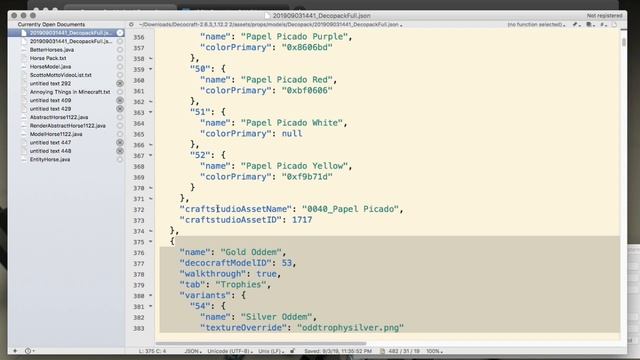Viewport: 640px width, 360px height.
Task: Click the null colorPrimary value
Action: tap(292, 133)
